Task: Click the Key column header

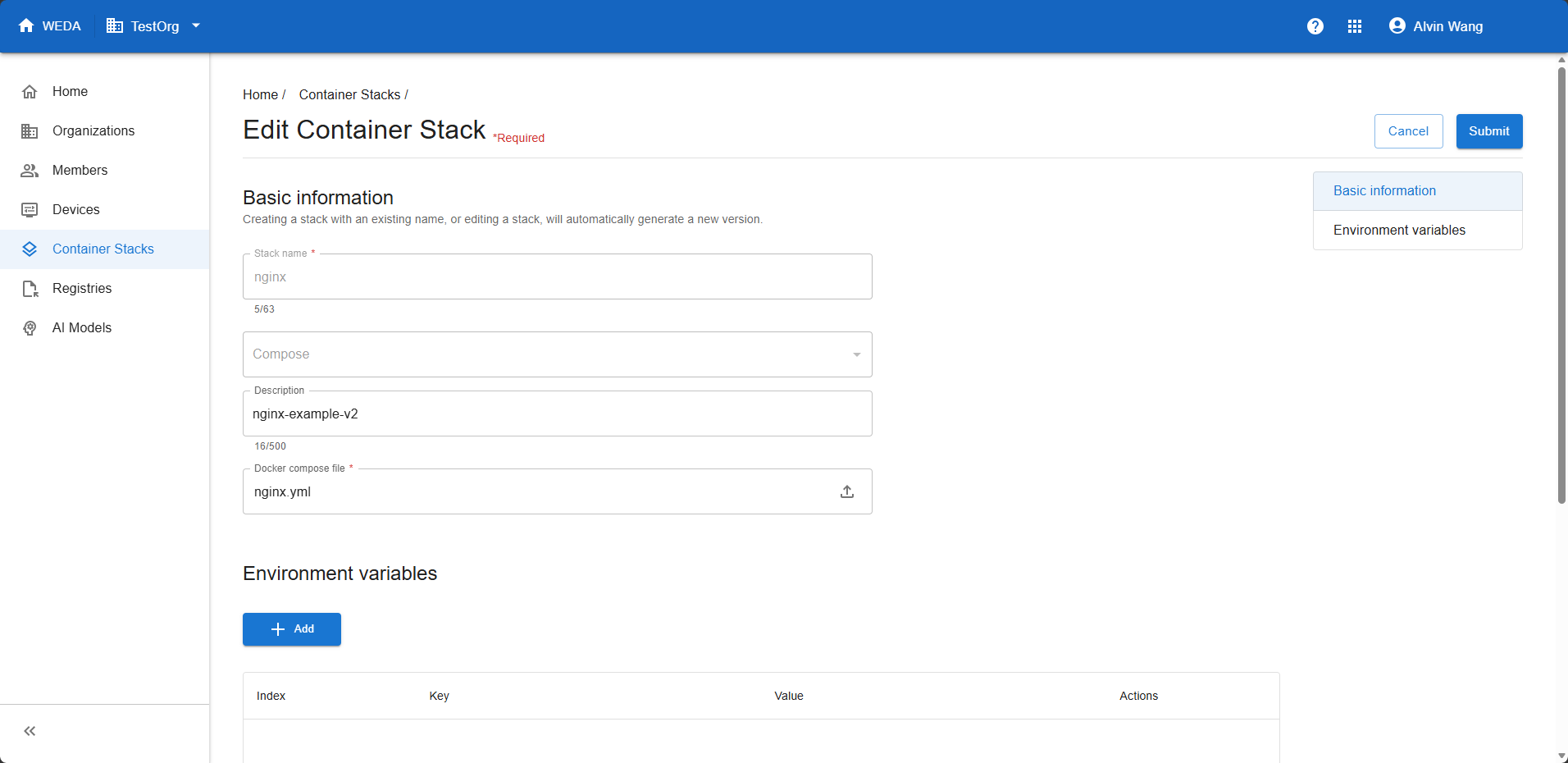Action: click(x=440, y=696)
